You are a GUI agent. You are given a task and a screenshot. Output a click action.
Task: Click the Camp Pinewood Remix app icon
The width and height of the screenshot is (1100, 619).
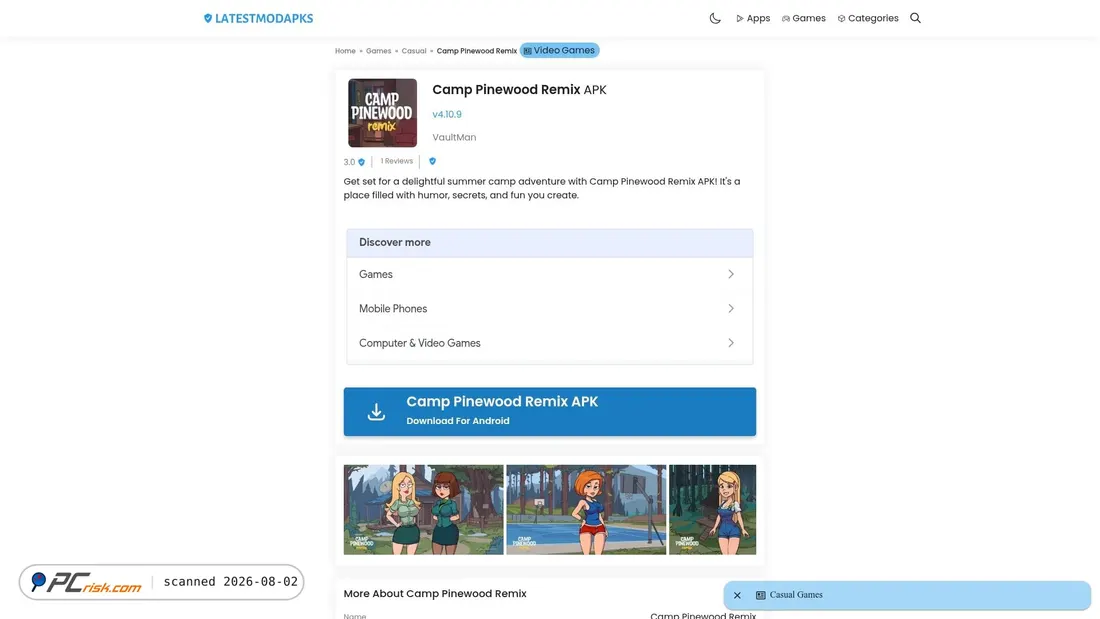pos(382,113)
